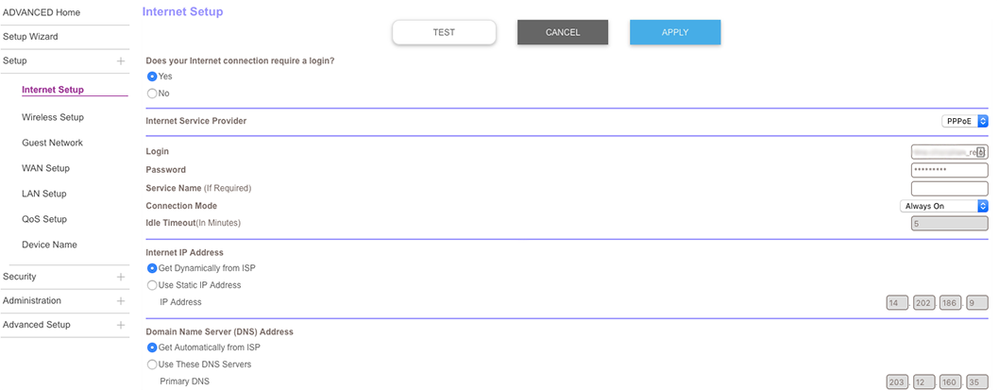This screenshot has height=390, width=999.
Task: Open the Always On connection mode dropdown
Action: click(944, 206)
